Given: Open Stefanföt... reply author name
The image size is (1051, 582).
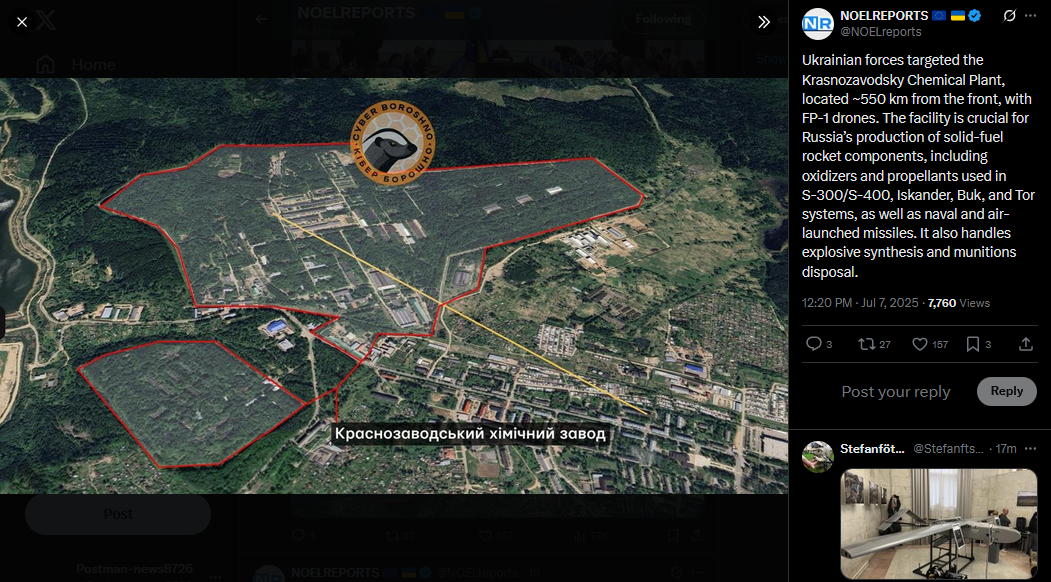Looking at the screenshot, I should (872, 449).
